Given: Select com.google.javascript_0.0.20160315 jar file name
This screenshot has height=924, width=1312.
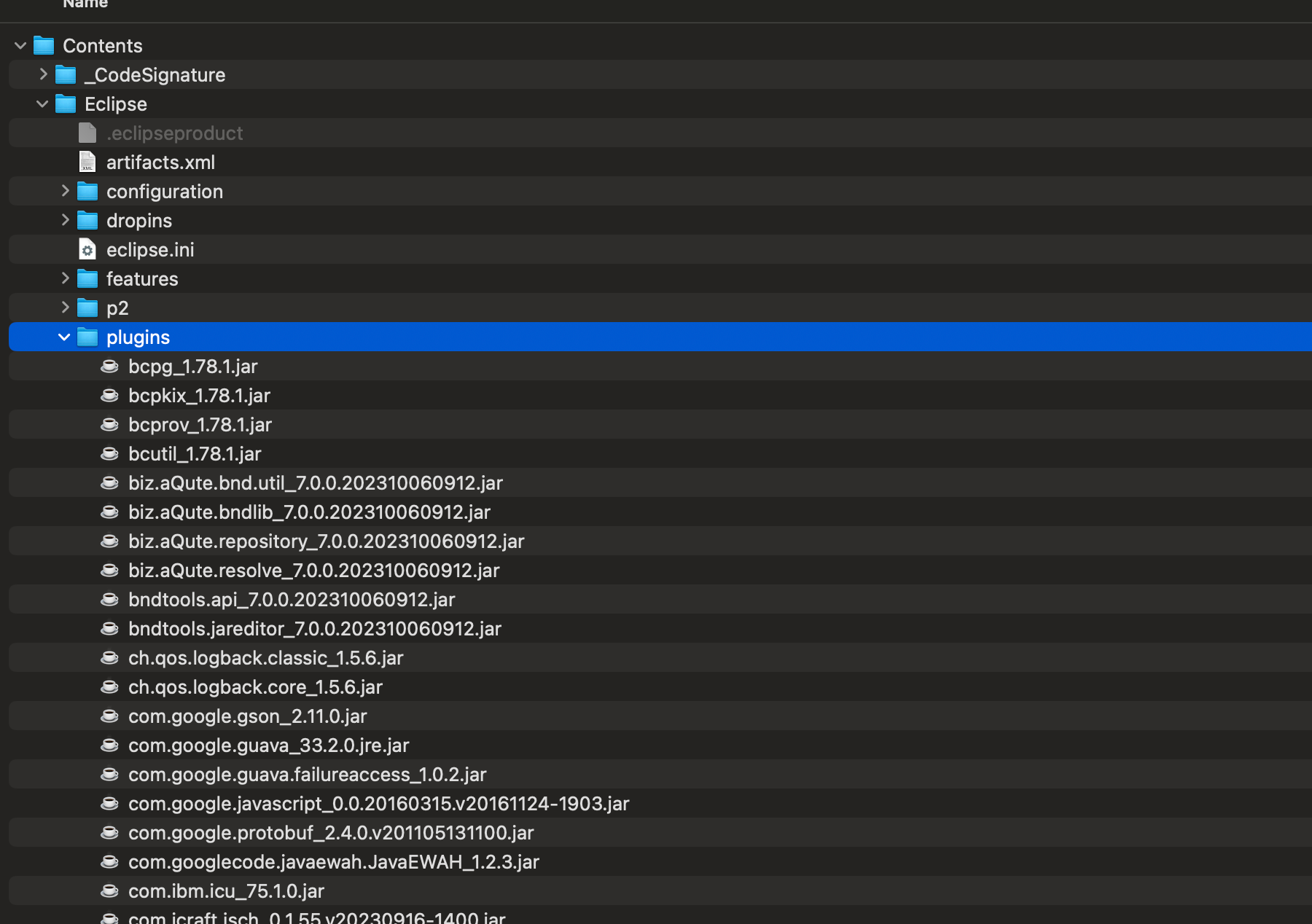Looking at the screenshot, I should [379, 804].
